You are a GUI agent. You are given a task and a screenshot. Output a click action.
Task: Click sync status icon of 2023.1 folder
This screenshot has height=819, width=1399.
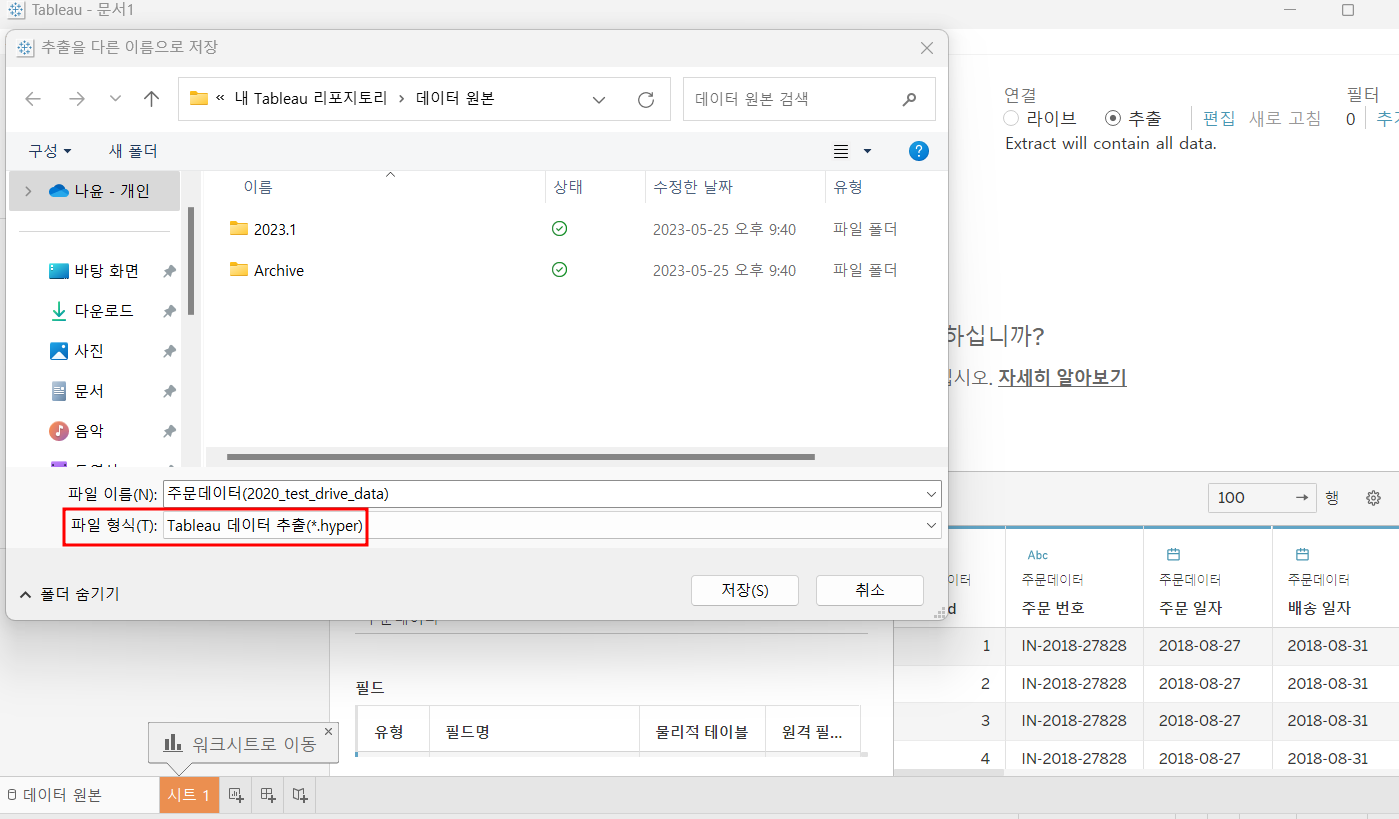tap(560, 229)
